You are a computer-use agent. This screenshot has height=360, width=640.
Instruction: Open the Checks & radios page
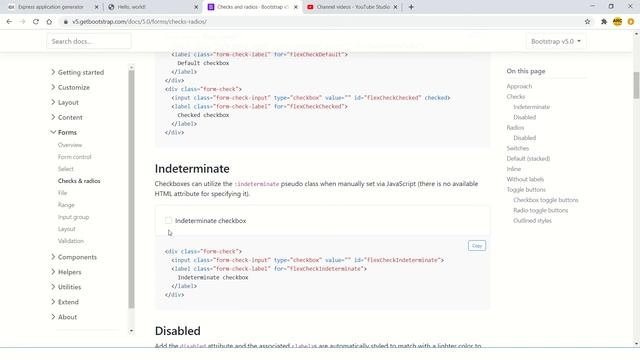pos(79,181)
